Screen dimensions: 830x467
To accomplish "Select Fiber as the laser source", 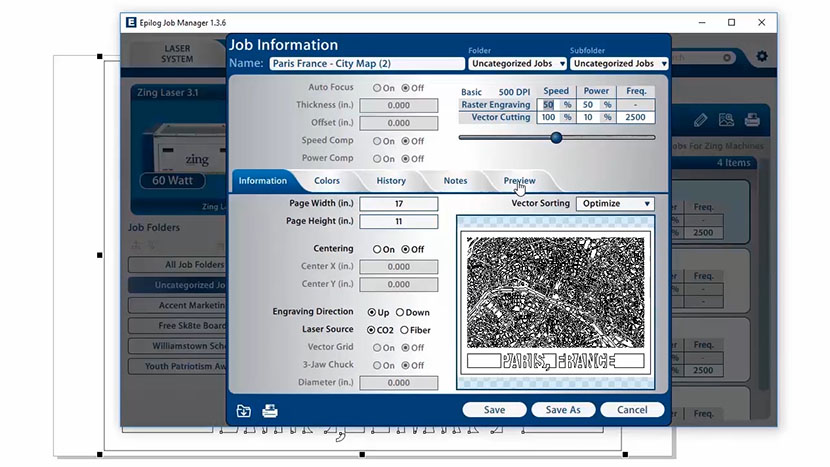I will (x=404, y=330).
